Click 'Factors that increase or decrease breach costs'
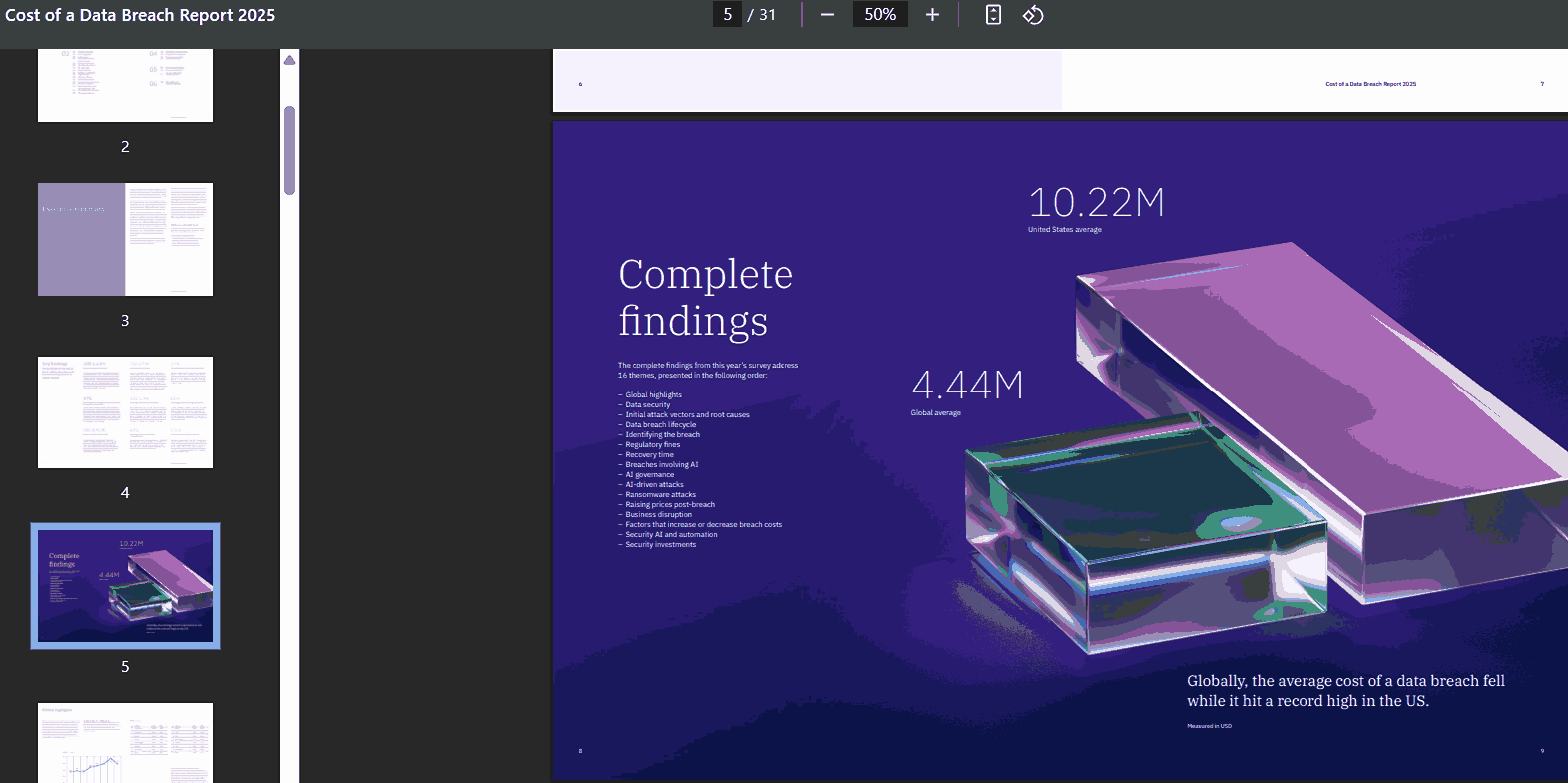This screenshot has height=783, width=1568. point(704,525)
